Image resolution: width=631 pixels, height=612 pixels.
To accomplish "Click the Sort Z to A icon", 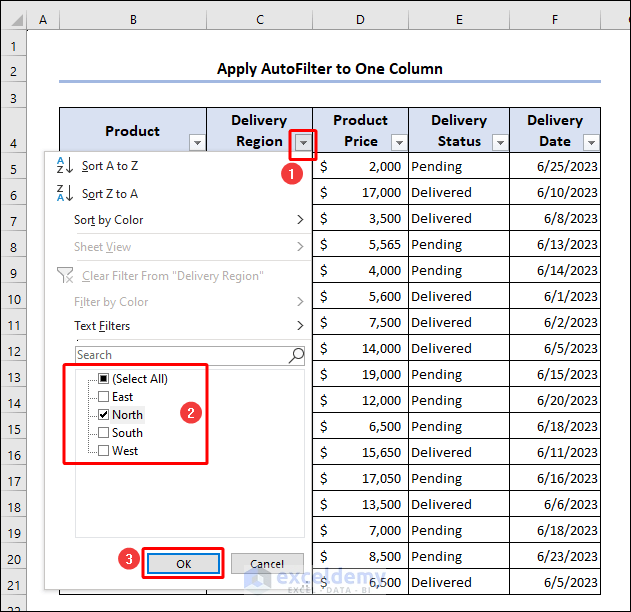I will click(x=64, y=193).
